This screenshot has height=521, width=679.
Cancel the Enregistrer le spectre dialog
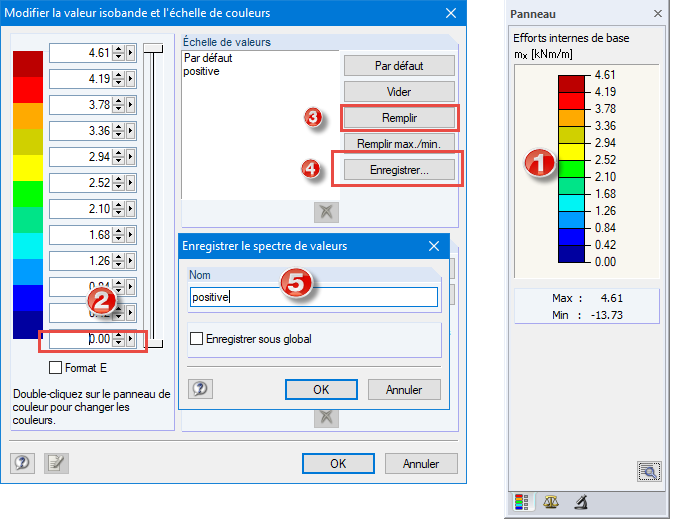[x=404, y=390]
